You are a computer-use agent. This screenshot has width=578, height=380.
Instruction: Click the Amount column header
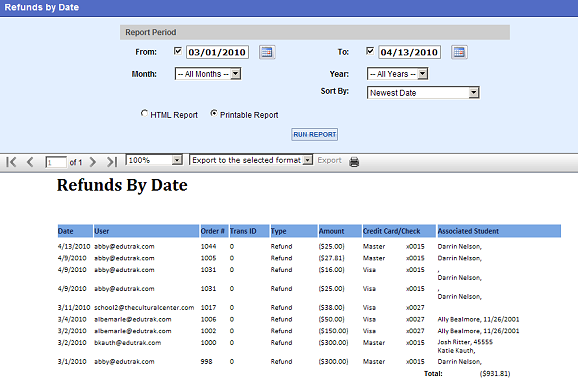[x=340, y=231]
